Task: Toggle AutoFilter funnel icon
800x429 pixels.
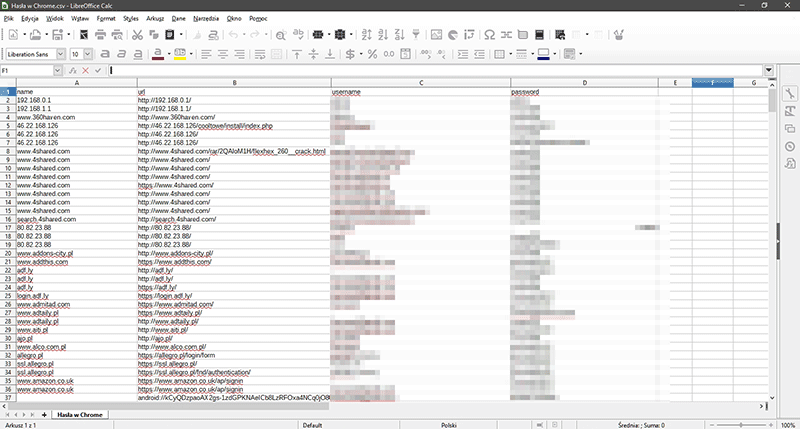Action: click(416, 35)
